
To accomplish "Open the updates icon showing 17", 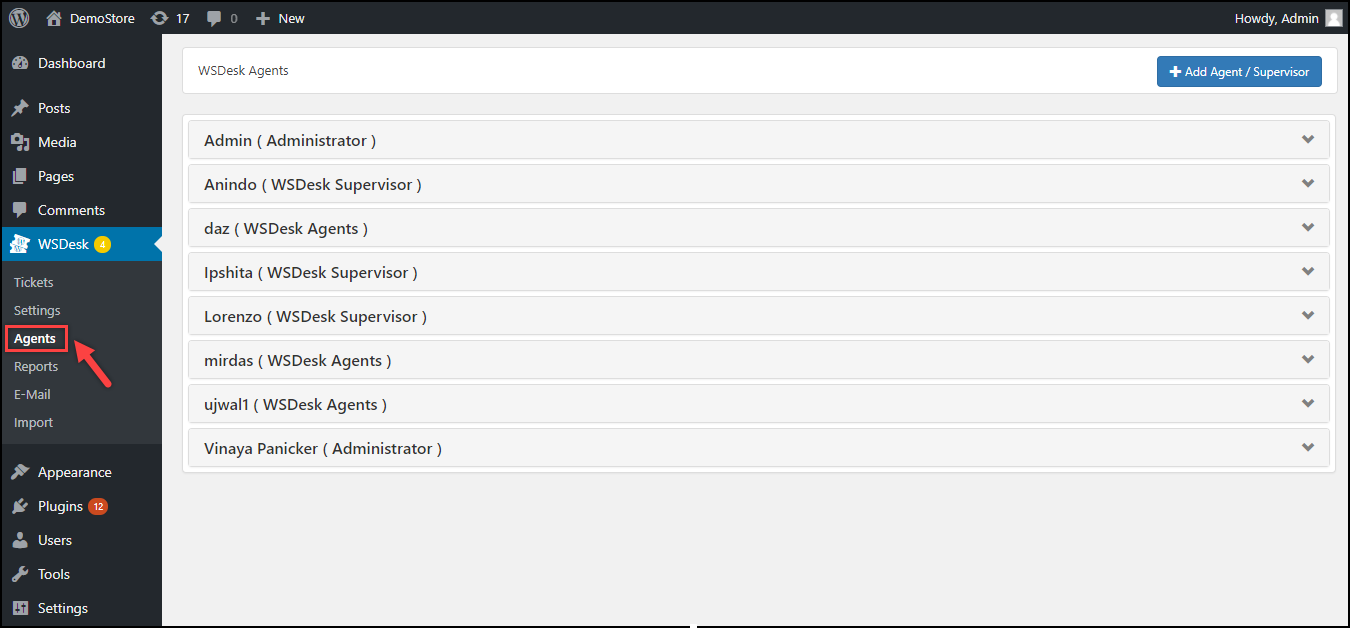I will point(159,18).
